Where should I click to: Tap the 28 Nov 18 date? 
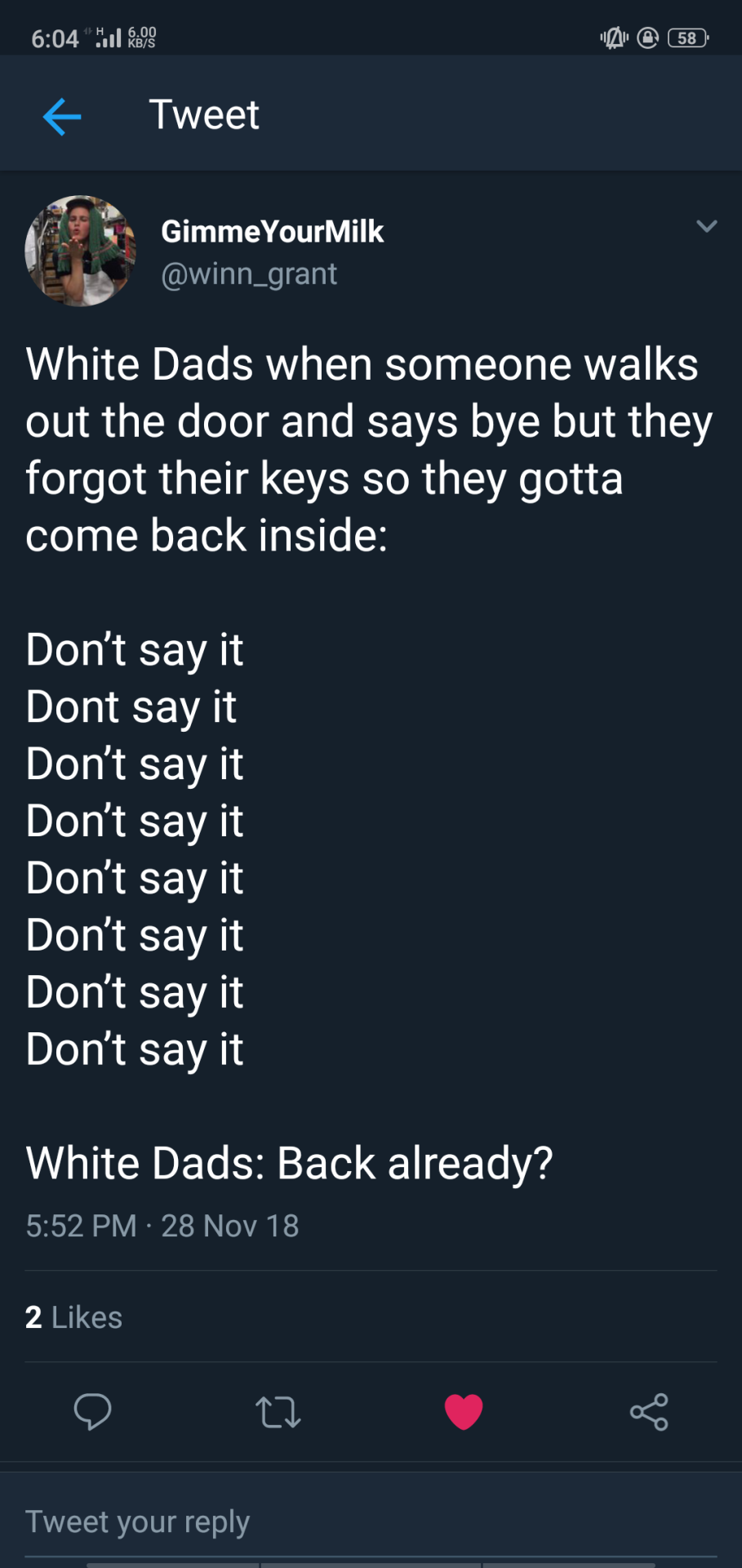(x=230, y=1226)
